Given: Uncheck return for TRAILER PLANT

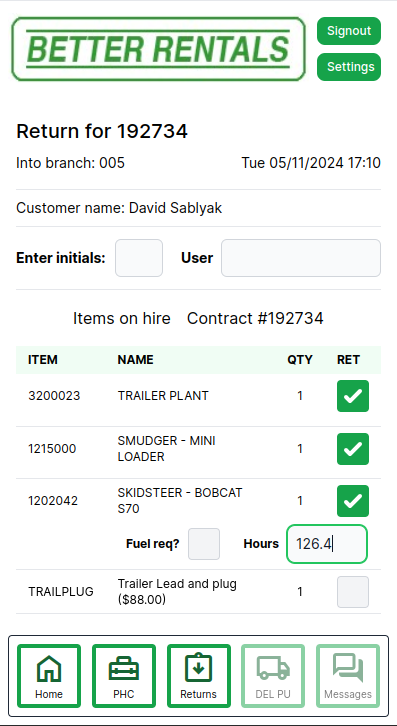Looking at the screenshot, I should pyautogui.click(x=353, y=396).
